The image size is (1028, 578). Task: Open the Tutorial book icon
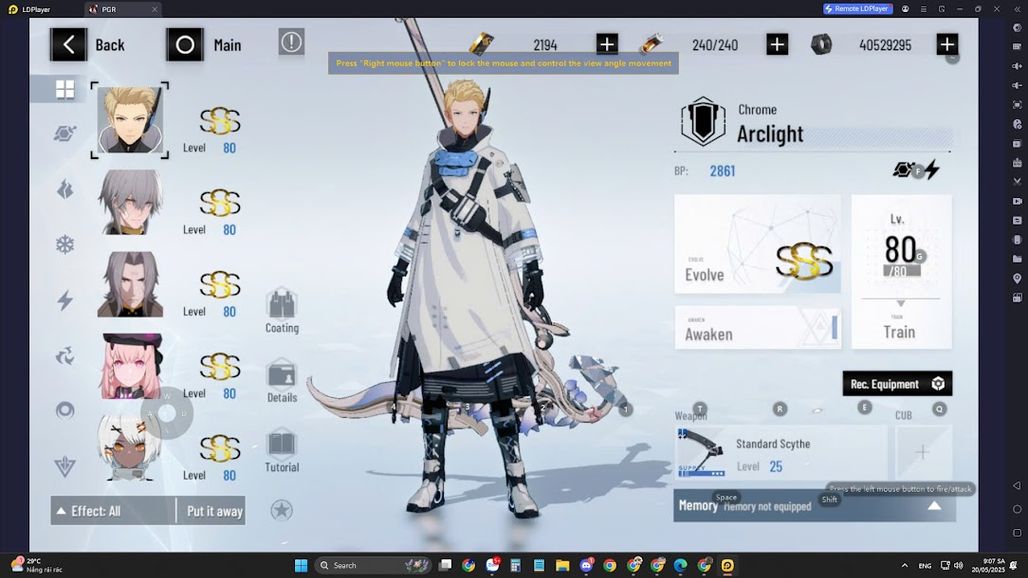[x=282, y=444]
